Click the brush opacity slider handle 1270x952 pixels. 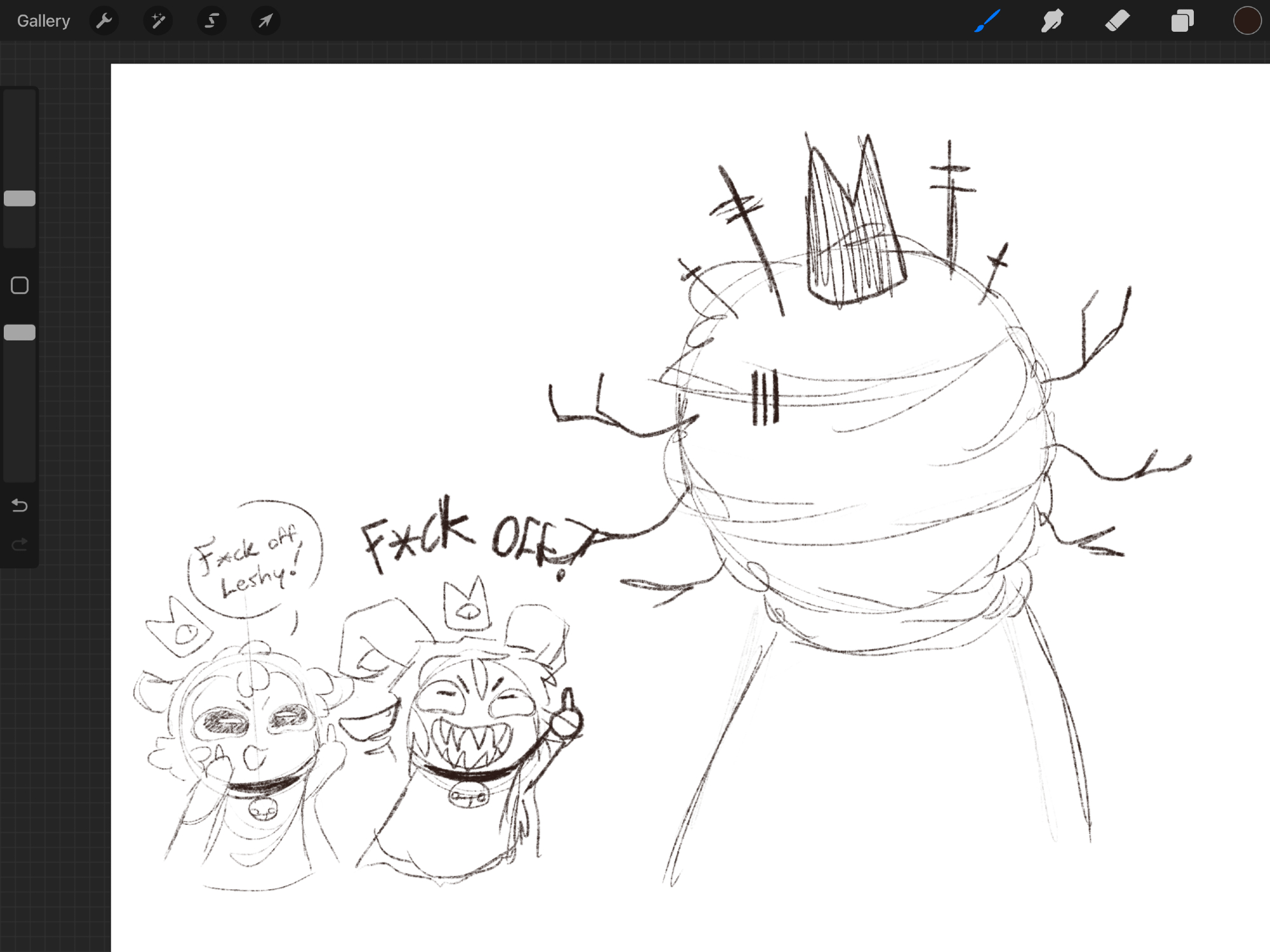(x=20, y=333)
